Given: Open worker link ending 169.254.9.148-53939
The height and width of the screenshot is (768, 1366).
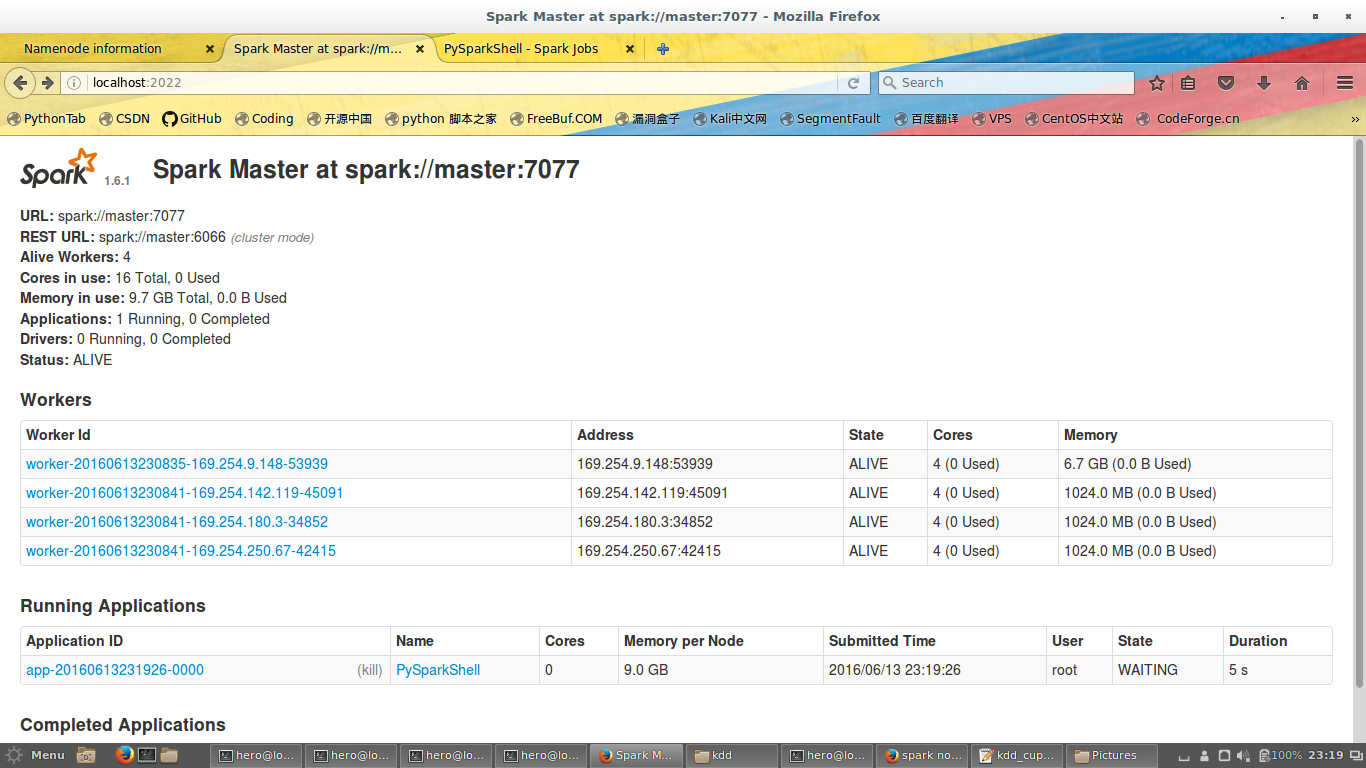Looking at the screenshot, I should [x=177, y=464].
